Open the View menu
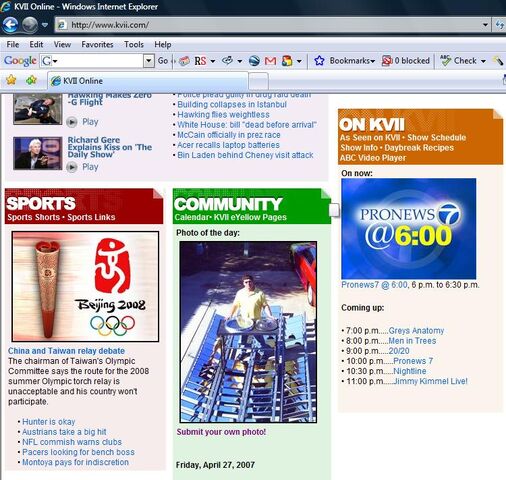 coord(62,44)
